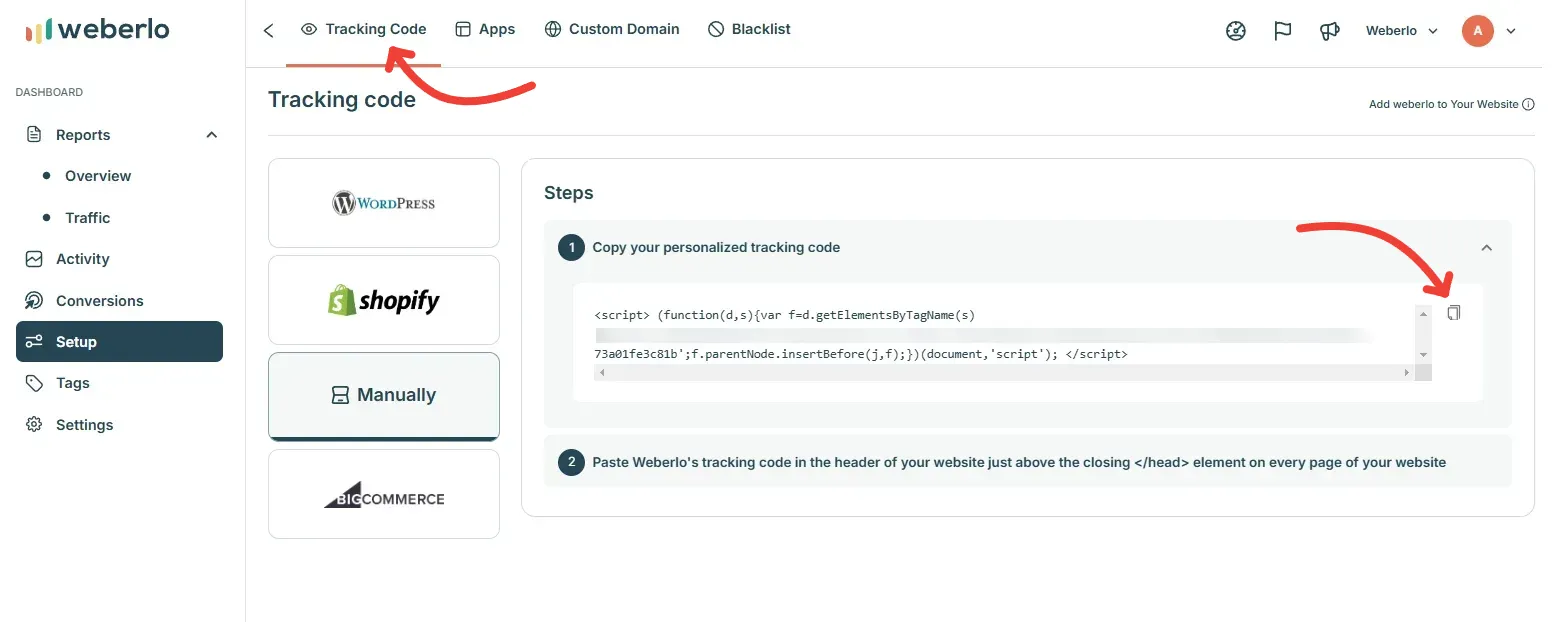This screenshot has width=1554, height=622.
Task: Click the code box scroll up arrow
Action: click(x=1423, y=314)
